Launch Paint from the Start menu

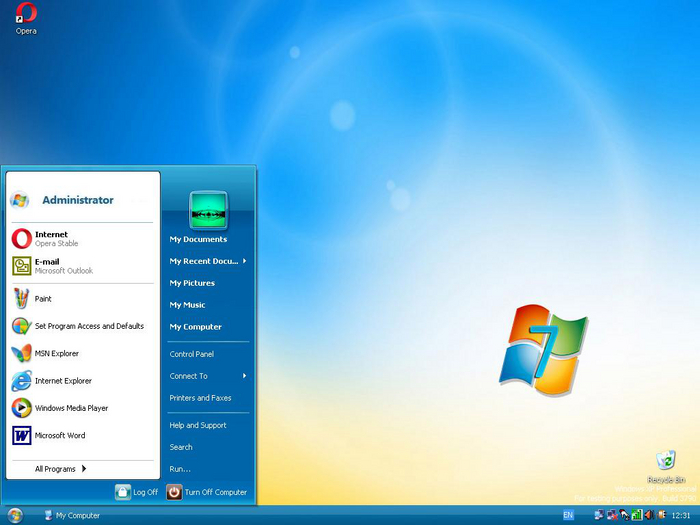click(x=43, y=299)
